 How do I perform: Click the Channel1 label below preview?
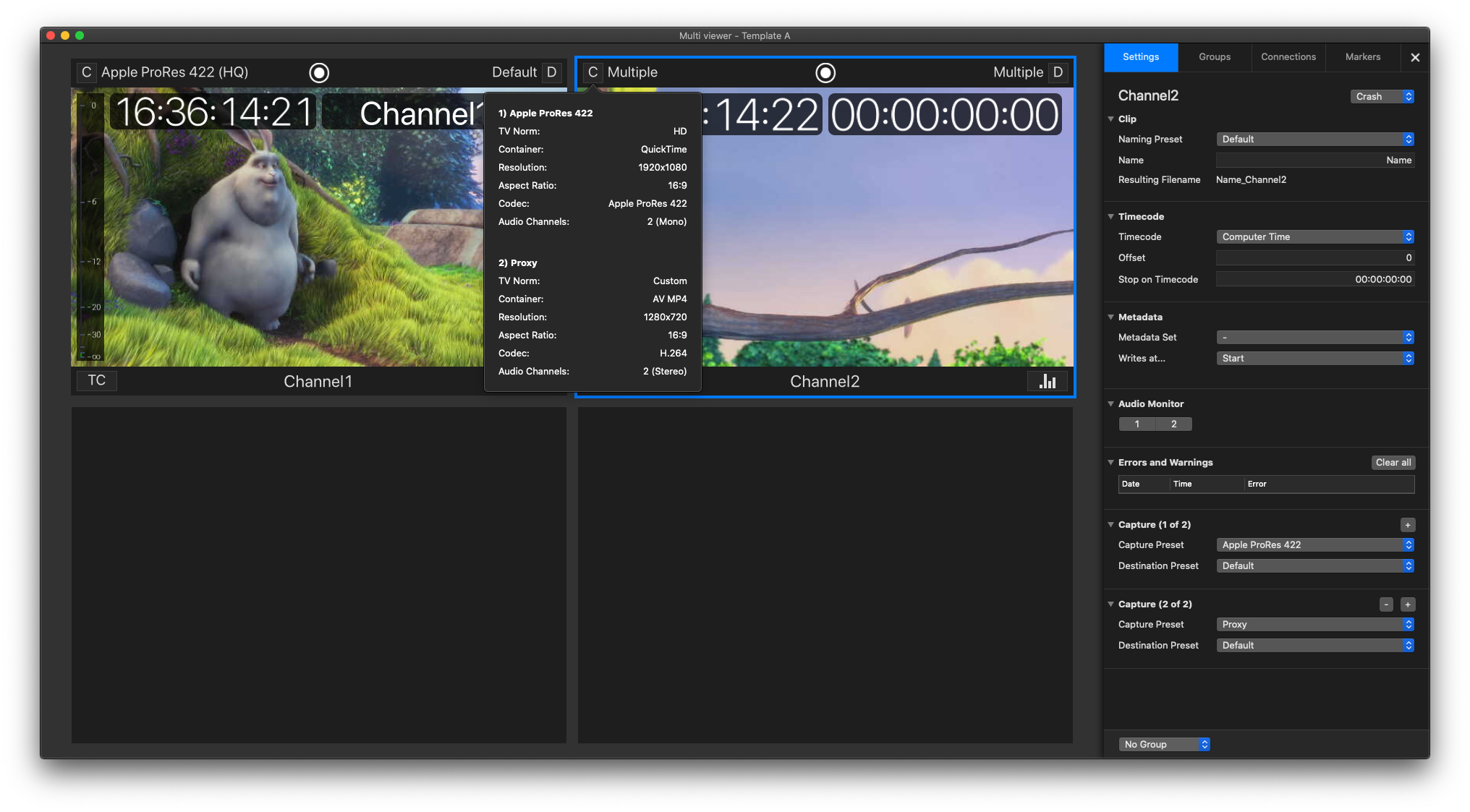318,382
